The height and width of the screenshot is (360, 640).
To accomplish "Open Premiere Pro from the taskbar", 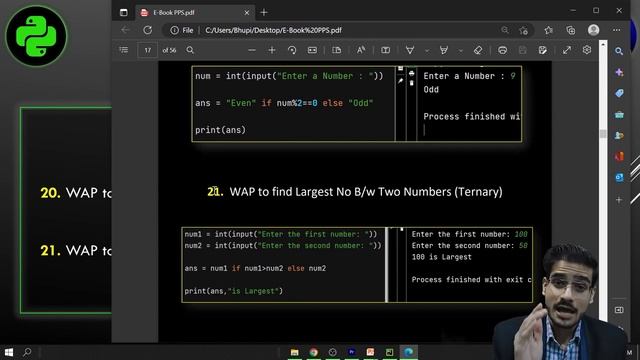I will tap(351, 352).
